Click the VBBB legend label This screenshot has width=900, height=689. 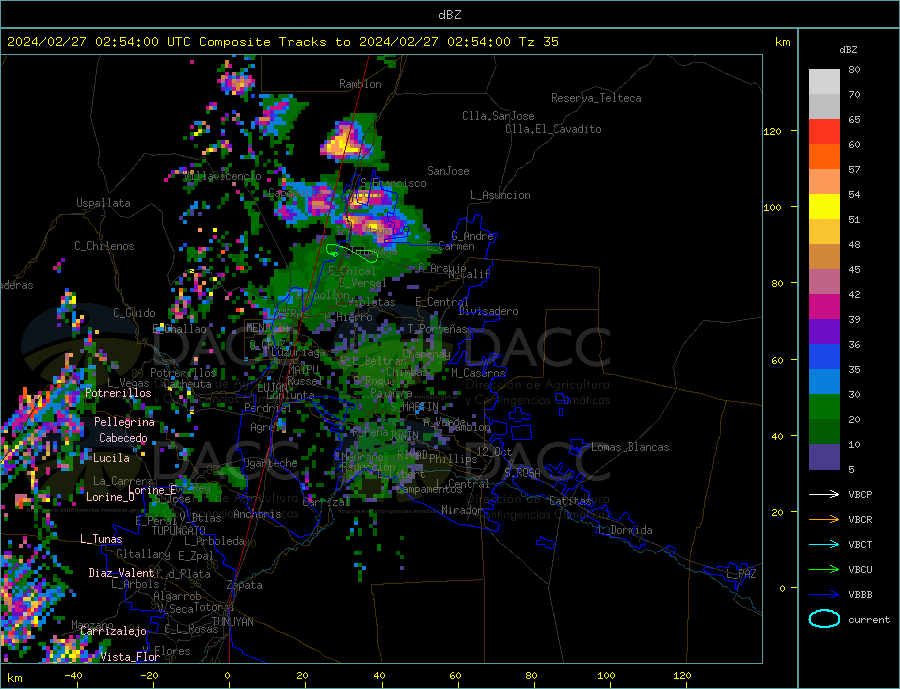860,594
